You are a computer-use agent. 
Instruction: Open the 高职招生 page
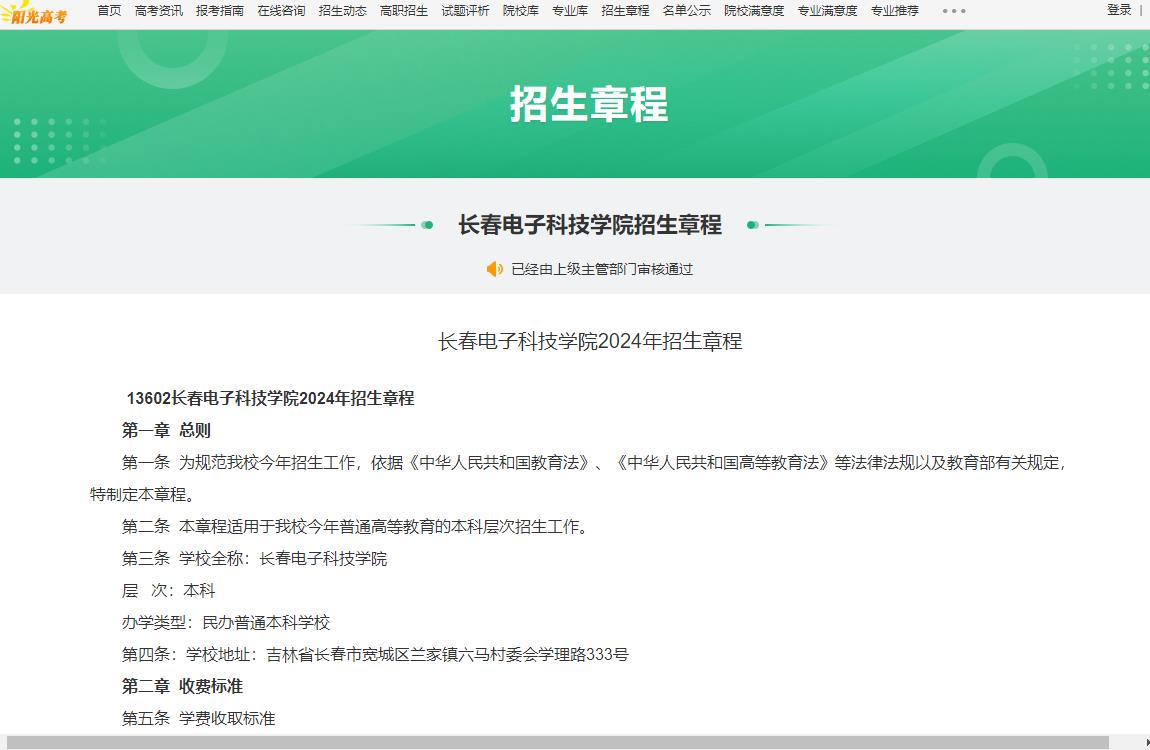coord(404,11)
